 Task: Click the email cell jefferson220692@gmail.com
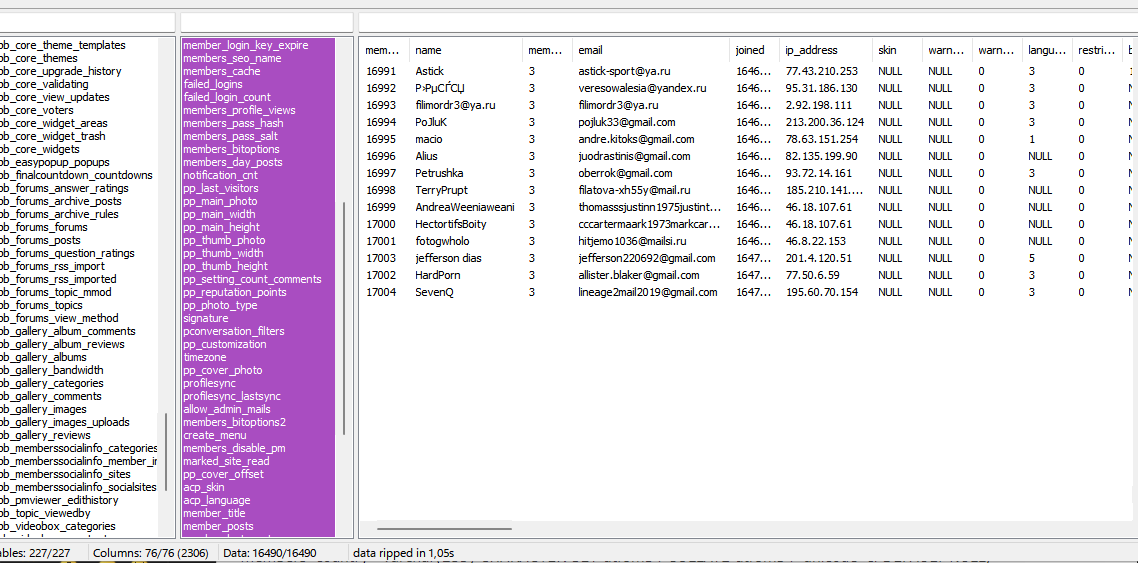[646, 258]
